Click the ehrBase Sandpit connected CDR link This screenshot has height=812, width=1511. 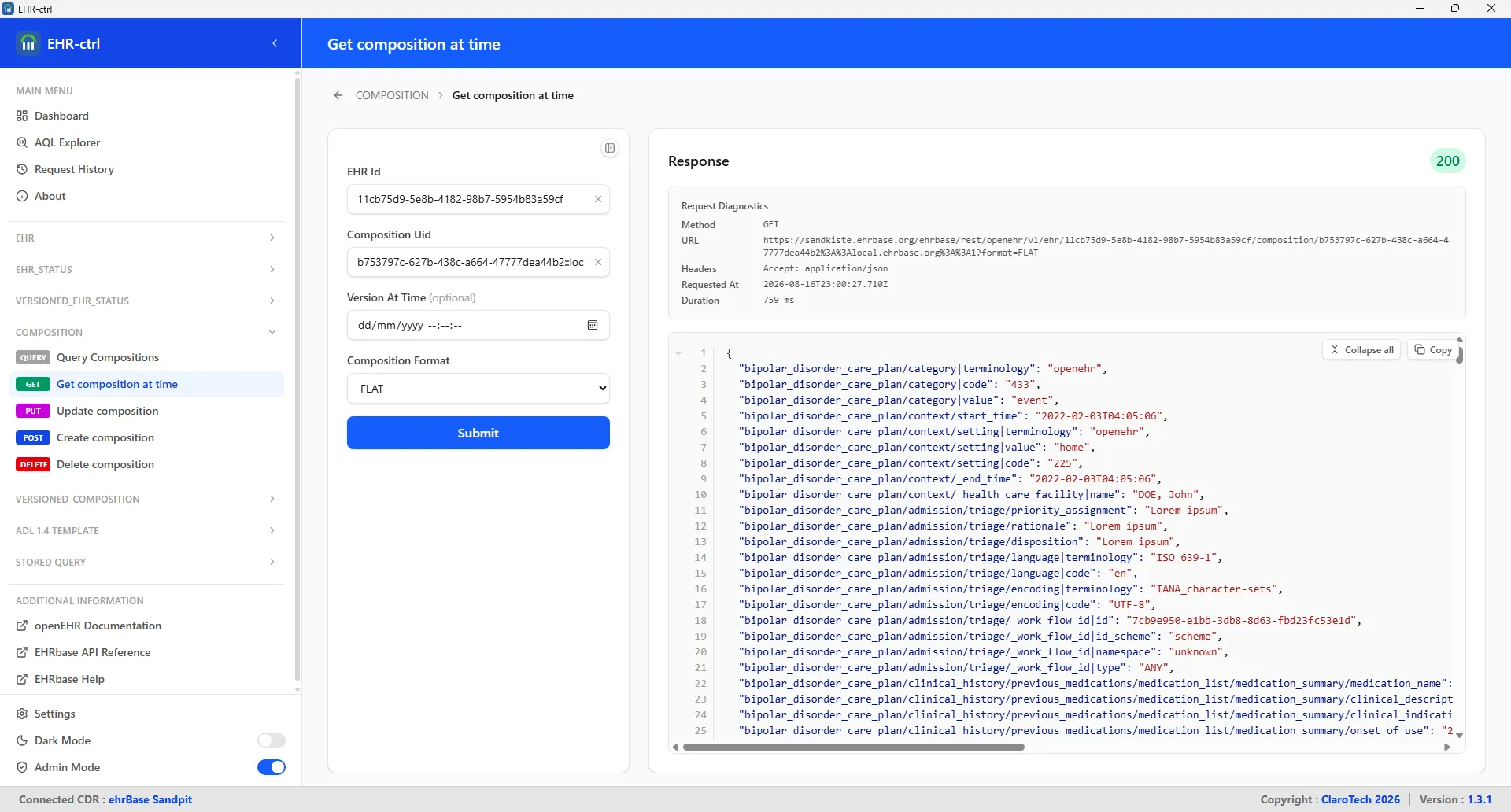[x=150, y=799]
